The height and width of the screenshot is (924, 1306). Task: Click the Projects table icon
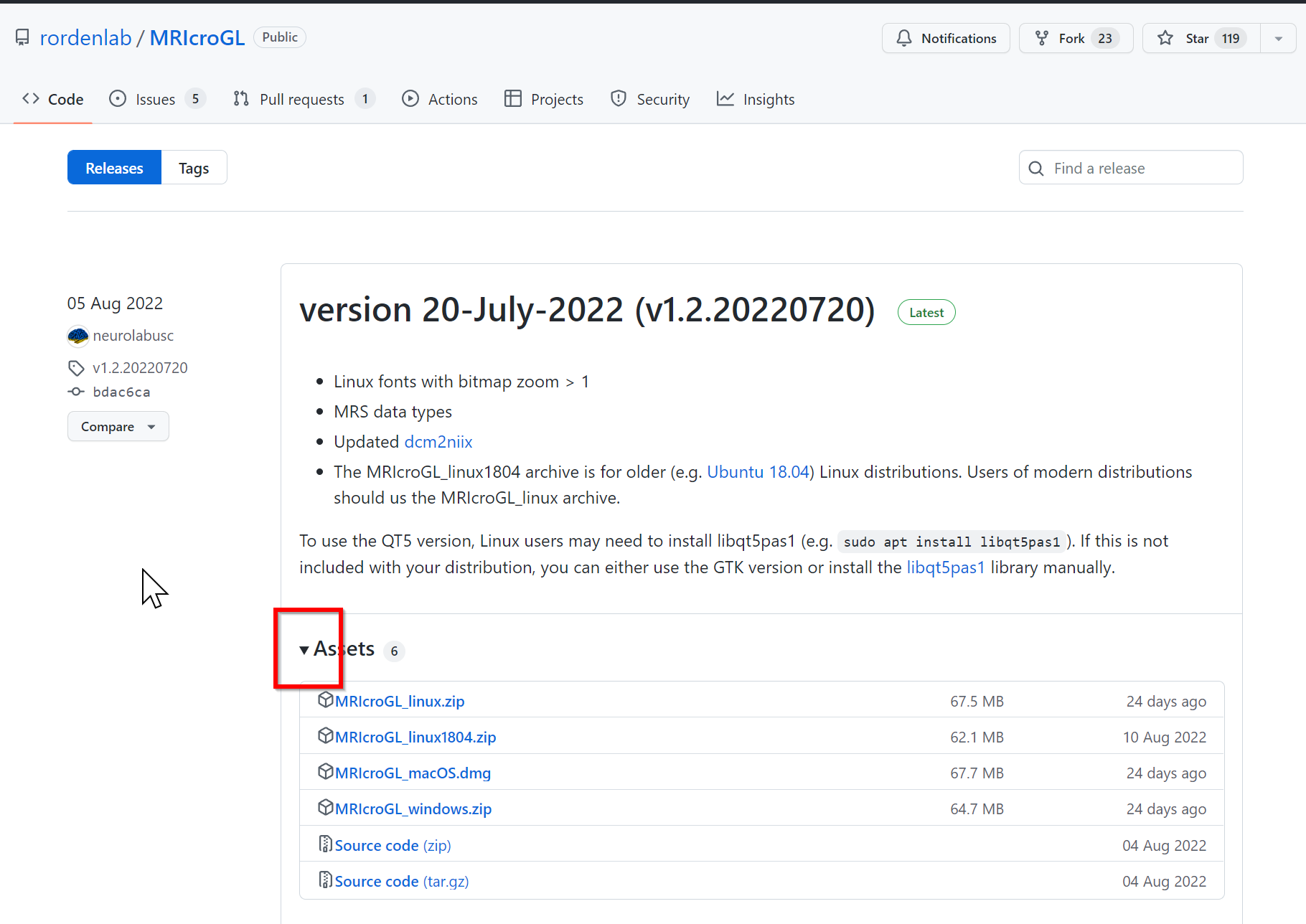513,98
